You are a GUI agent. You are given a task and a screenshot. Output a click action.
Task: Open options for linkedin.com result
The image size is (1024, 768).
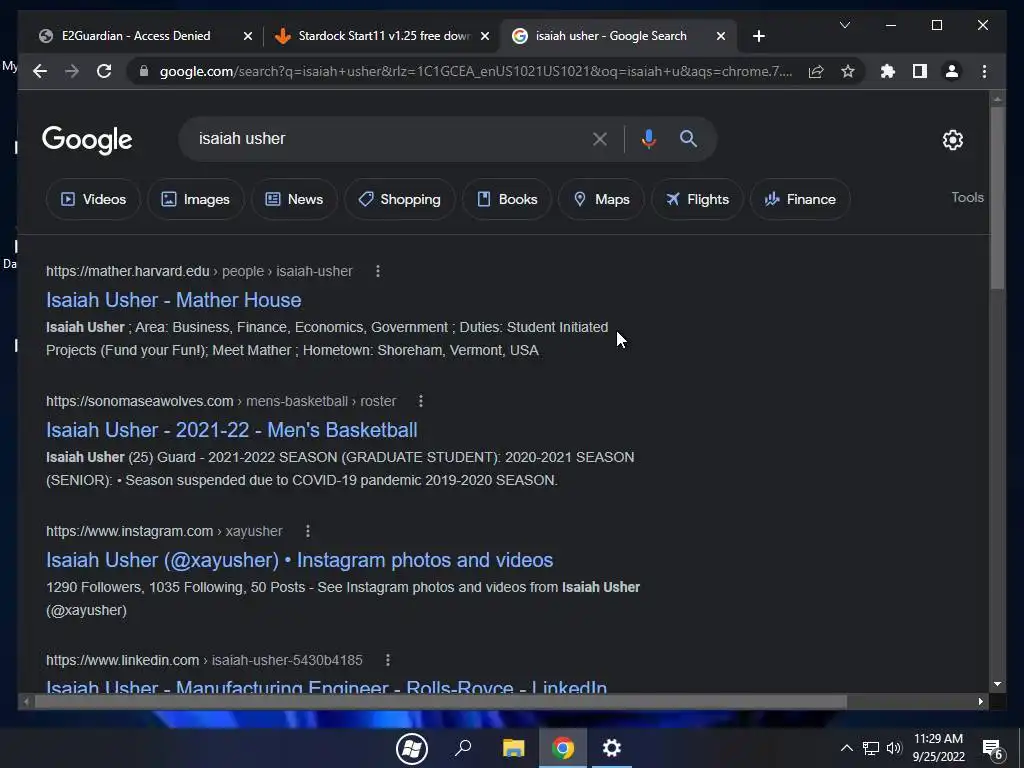[387, 660]
